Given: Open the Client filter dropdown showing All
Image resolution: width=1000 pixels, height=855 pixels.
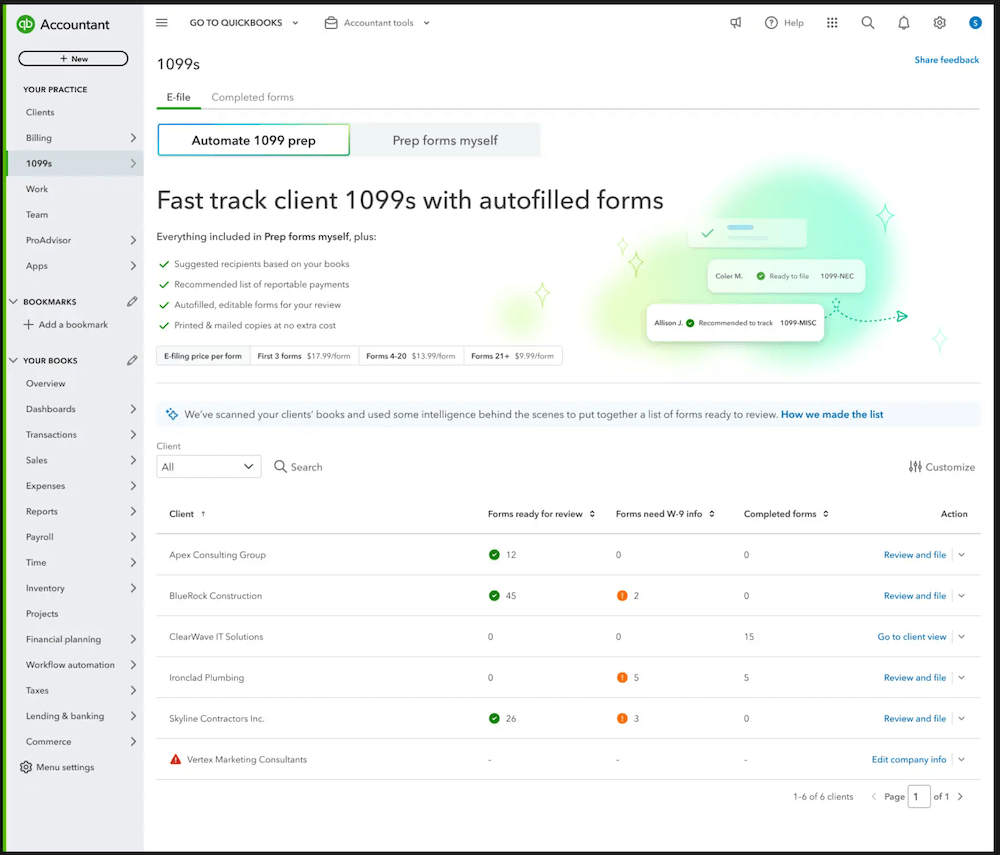Looking at the screenshot, I should [208, 466].
